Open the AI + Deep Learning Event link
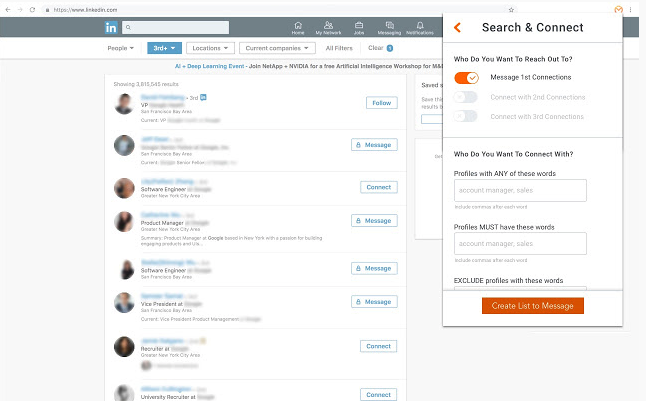The image size is (646, 401). tap(209, 66)
